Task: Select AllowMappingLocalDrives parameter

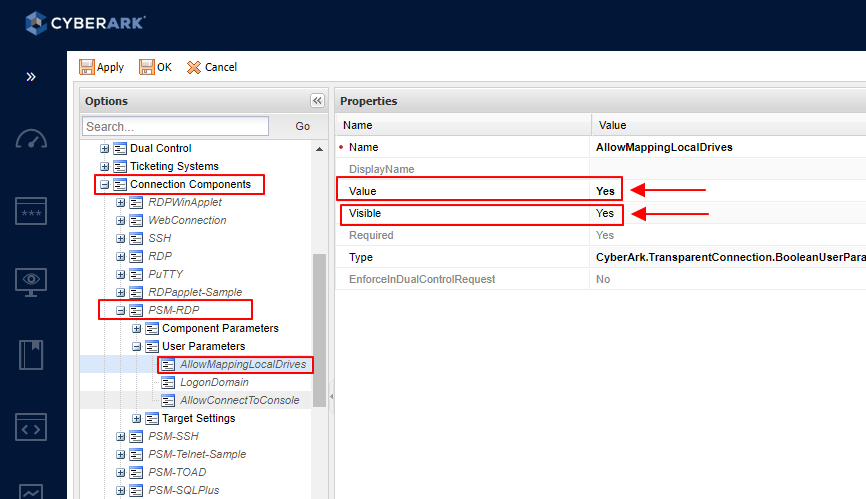Action: [243, 364]
